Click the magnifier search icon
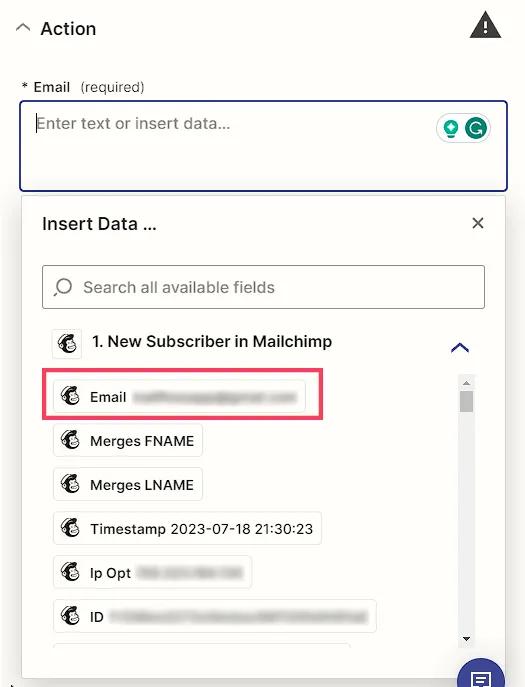Screen dimensions: 525x687 tap(63, 287)
